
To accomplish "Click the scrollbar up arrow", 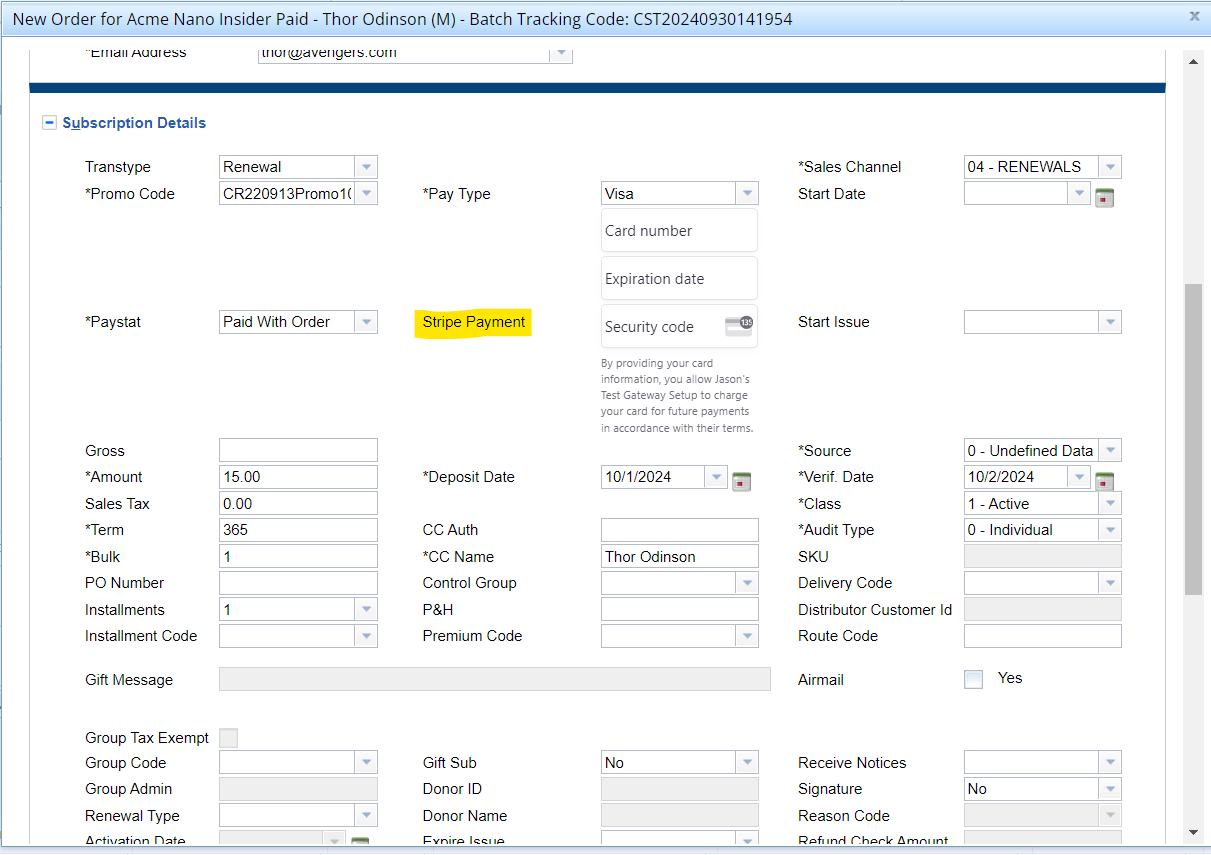I will (x=1193, y=62).
